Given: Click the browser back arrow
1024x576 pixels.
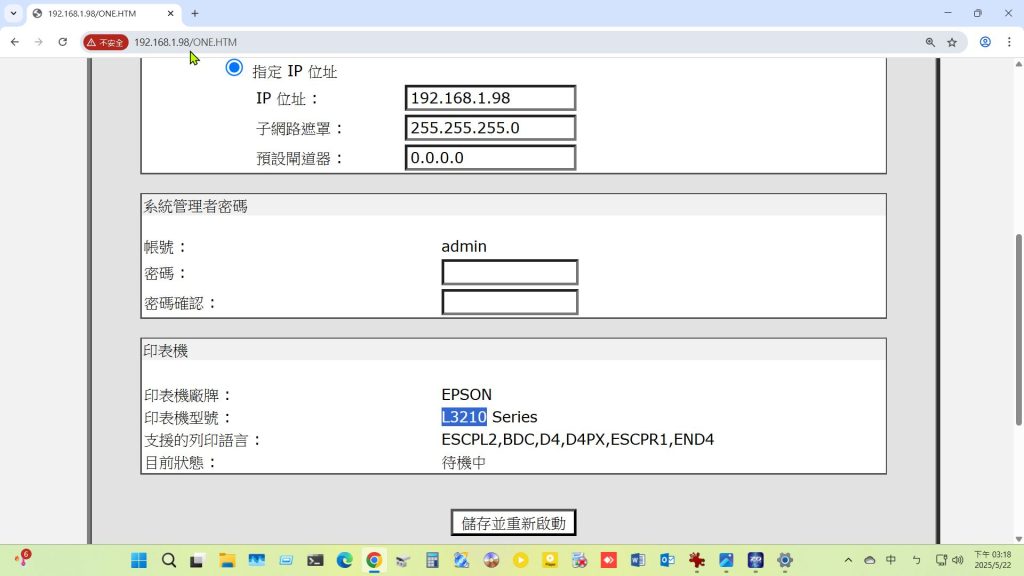Looking at the screenshot, I should click(x=14, y=42).
